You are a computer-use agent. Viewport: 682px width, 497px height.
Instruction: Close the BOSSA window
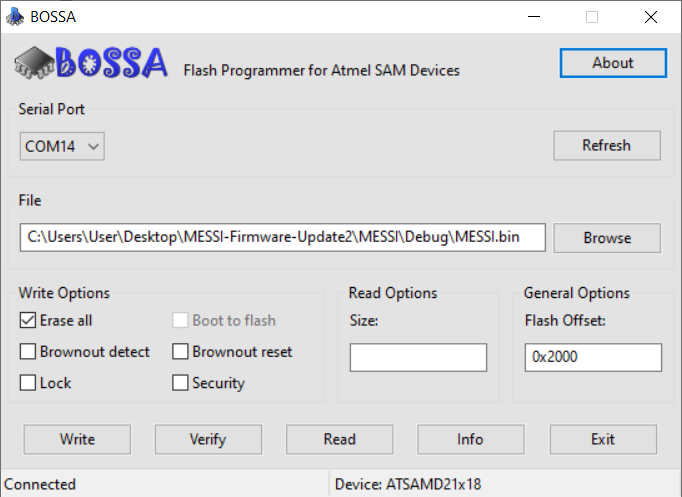coord(651,17)
